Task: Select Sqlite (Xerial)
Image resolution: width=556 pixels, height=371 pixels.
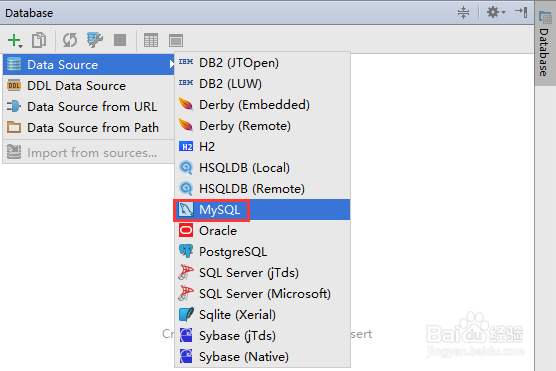Action: click(x=262, y=314)
